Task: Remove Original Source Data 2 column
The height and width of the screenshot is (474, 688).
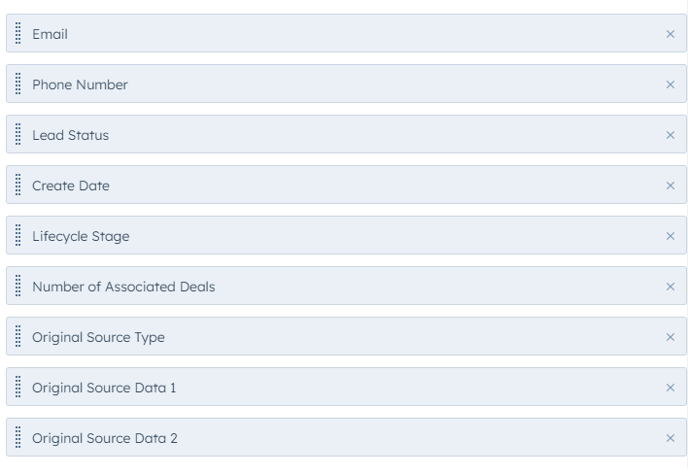Action: (x=670, y=438)
